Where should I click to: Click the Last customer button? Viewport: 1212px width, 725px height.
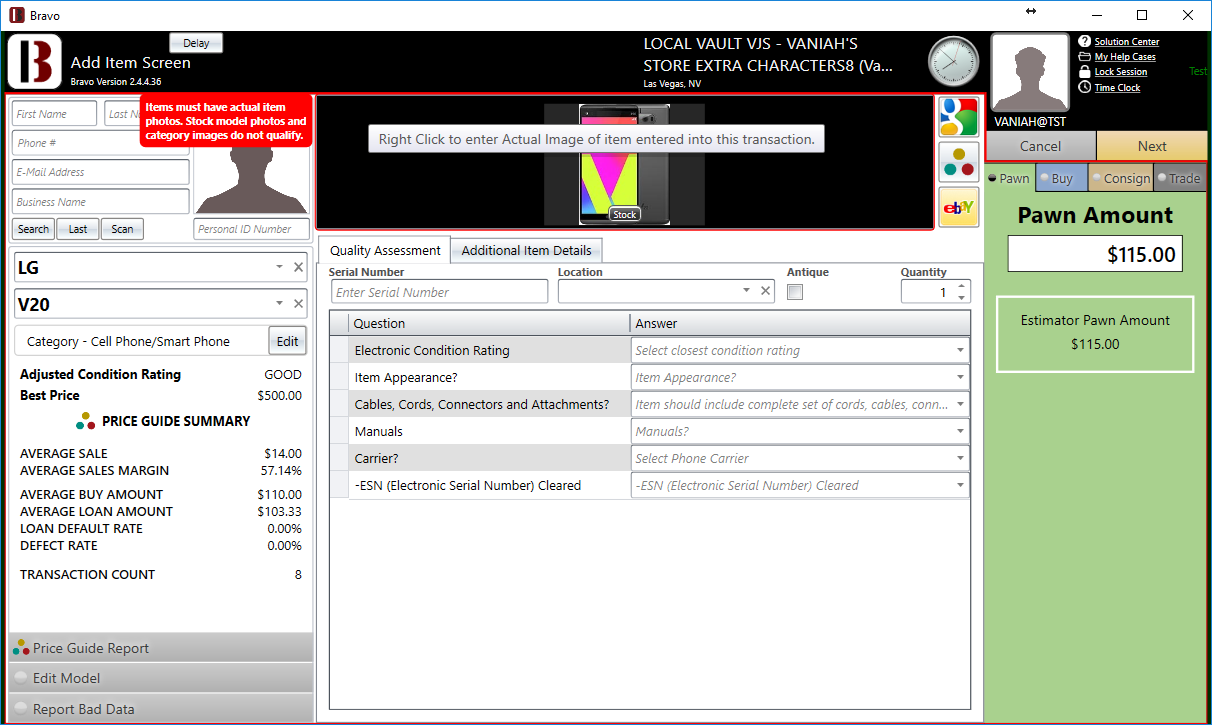pyautogui.click(x=78, y=229)
